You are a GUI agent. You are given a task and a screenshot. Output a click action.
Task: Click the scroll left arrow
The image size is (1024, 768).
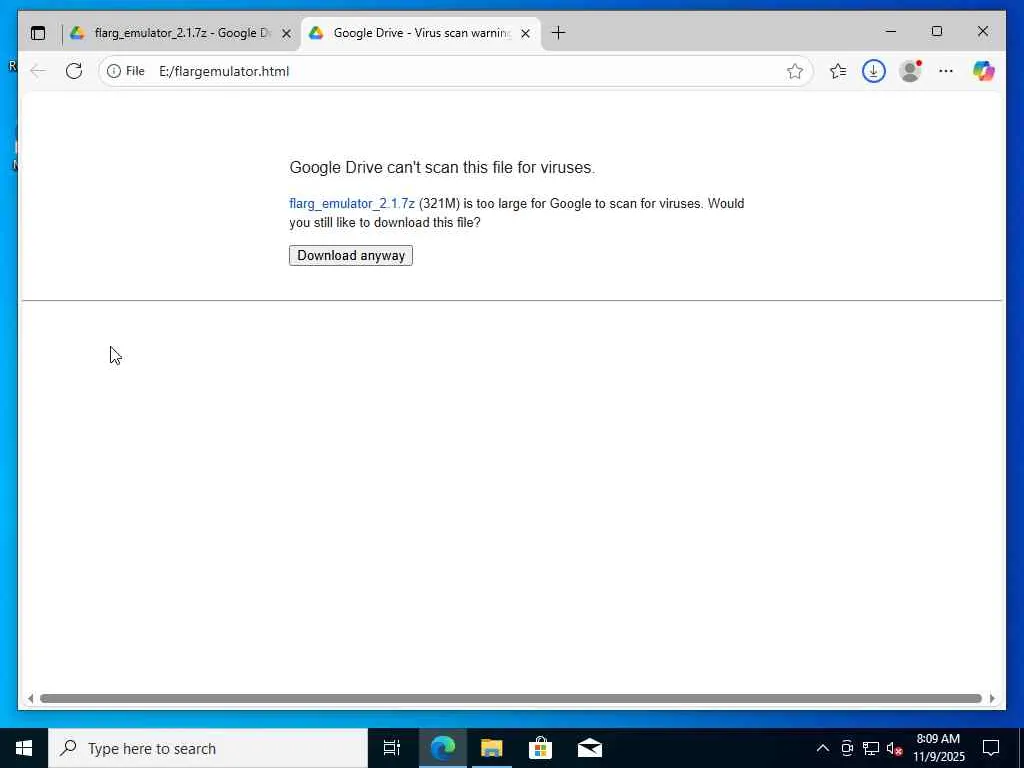[30, 699]
